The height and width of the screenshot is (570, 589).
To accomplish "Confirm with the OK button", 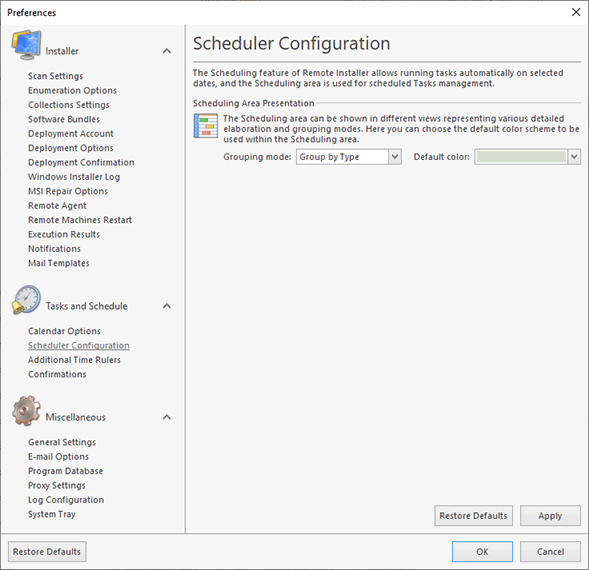I will pos(482,552).
